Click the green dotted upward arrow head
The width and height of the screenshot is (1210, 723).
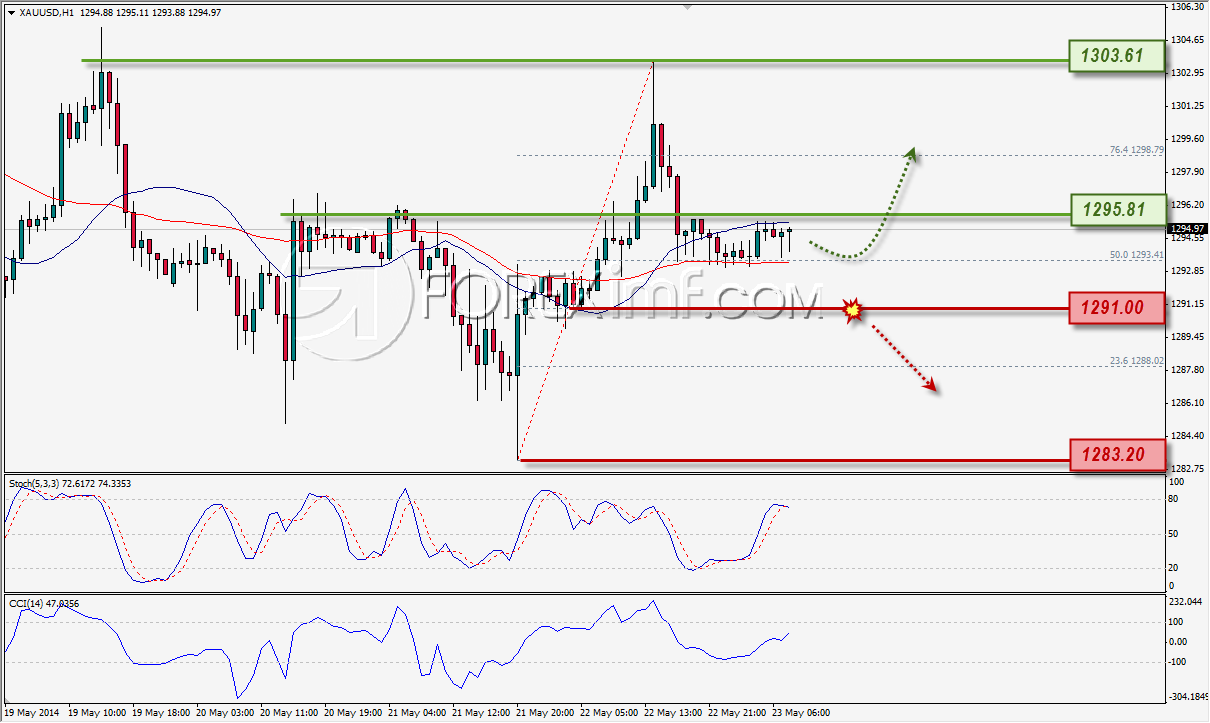[910, 152]
